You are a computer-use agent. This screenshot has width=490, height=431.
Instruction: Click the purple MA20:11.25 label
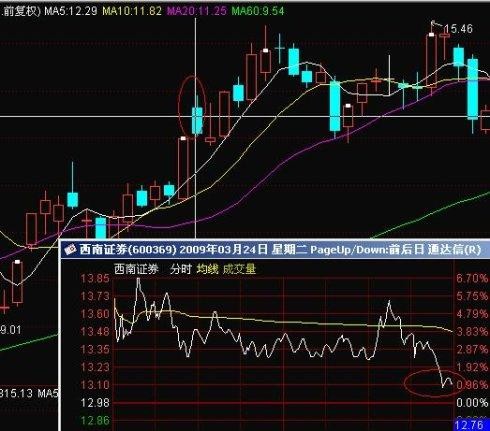[196, 11]
